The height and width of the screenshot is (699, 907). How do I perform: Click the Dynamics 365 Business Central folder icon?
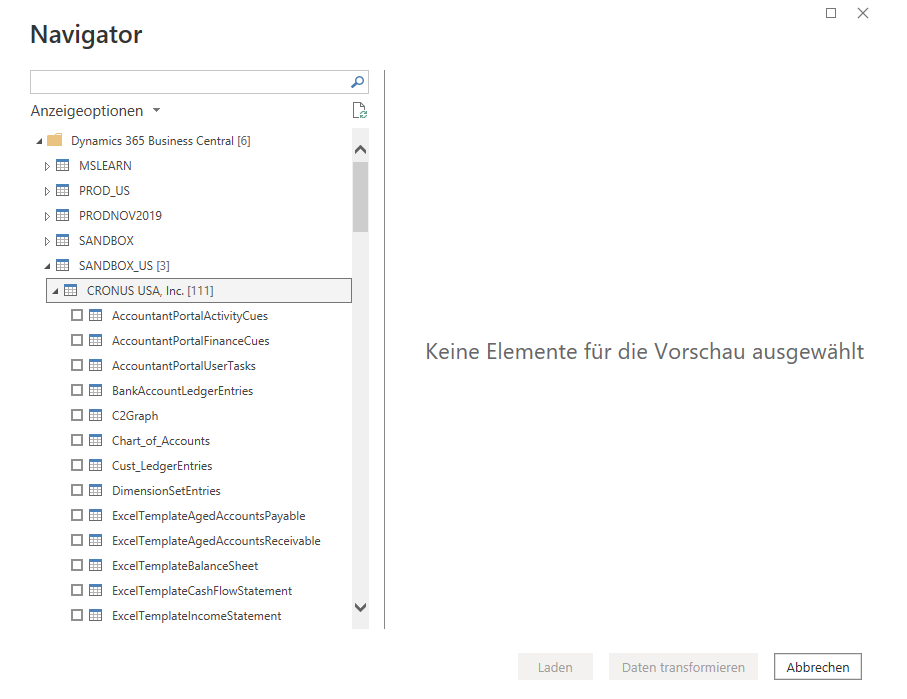55,140
